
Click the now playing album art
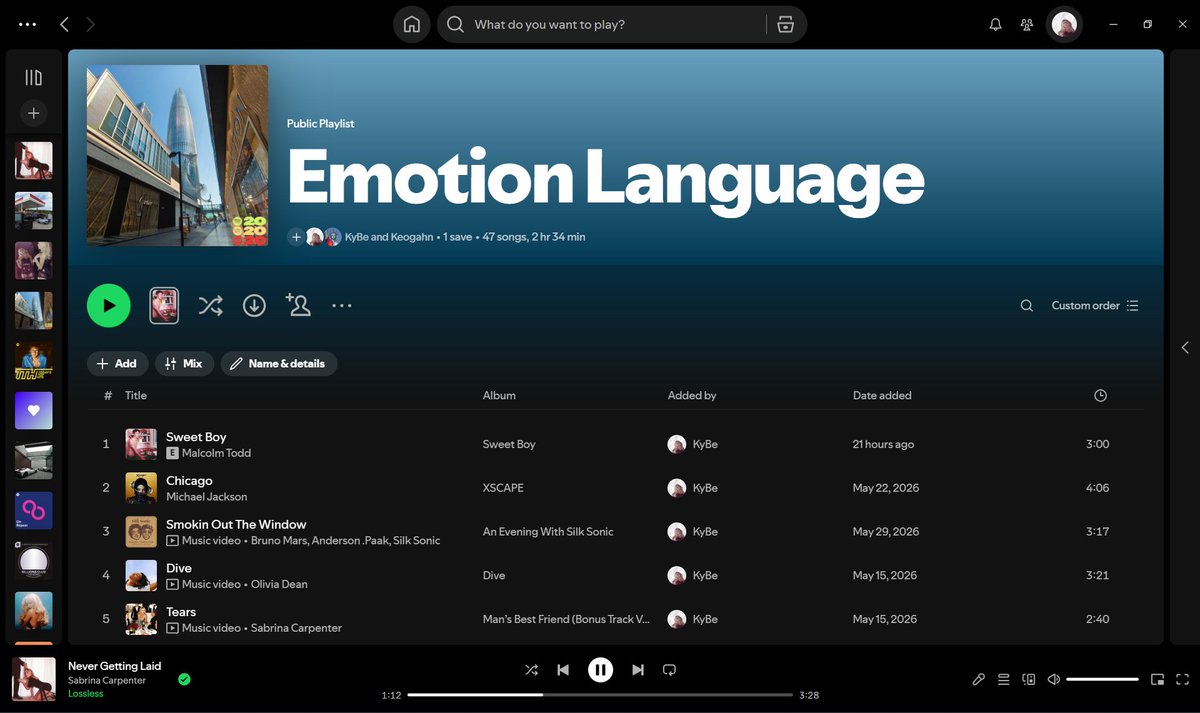pos(34,679)
